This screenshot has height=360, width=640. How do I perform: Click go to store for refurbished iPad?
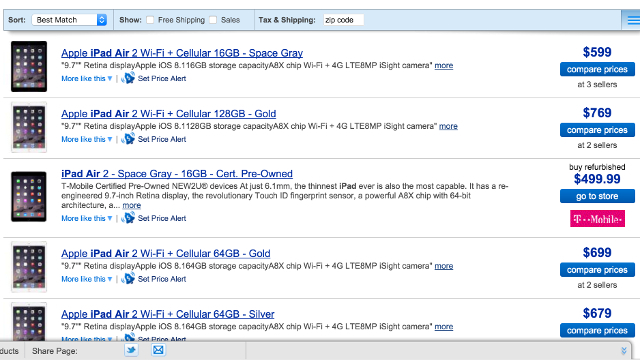597,196
